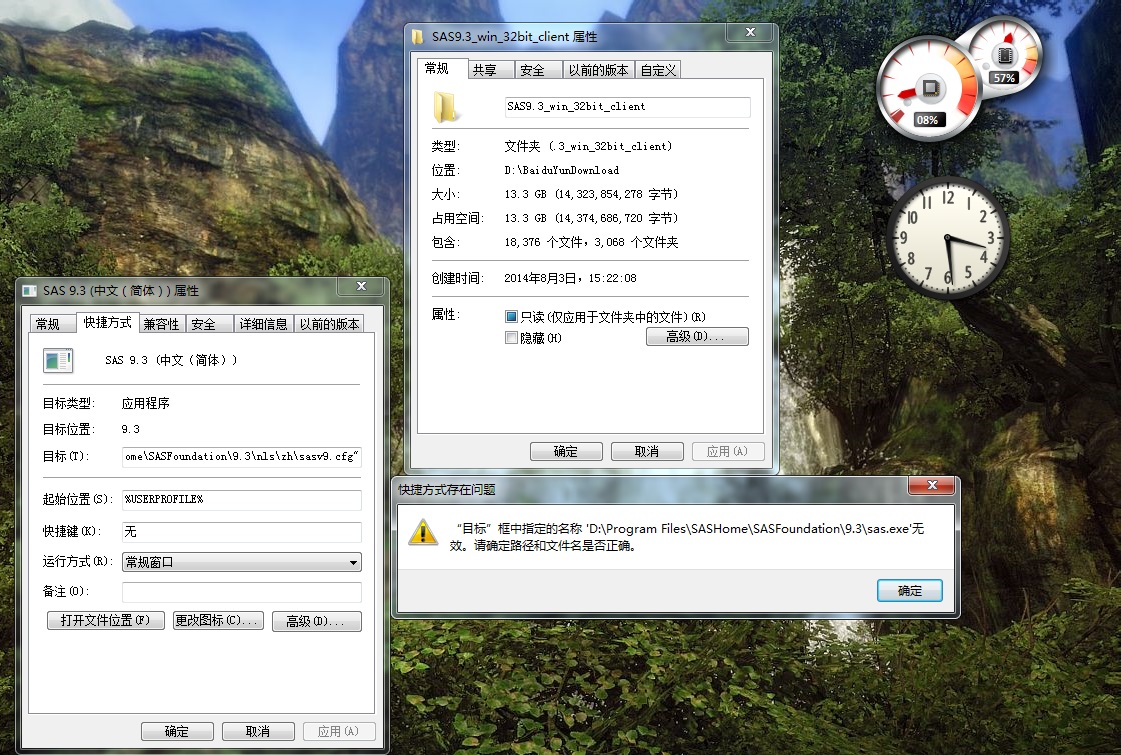Screen dimensions: 1121x755
Task: Click 取消 in folder properties window
Action: pos(646,451)
